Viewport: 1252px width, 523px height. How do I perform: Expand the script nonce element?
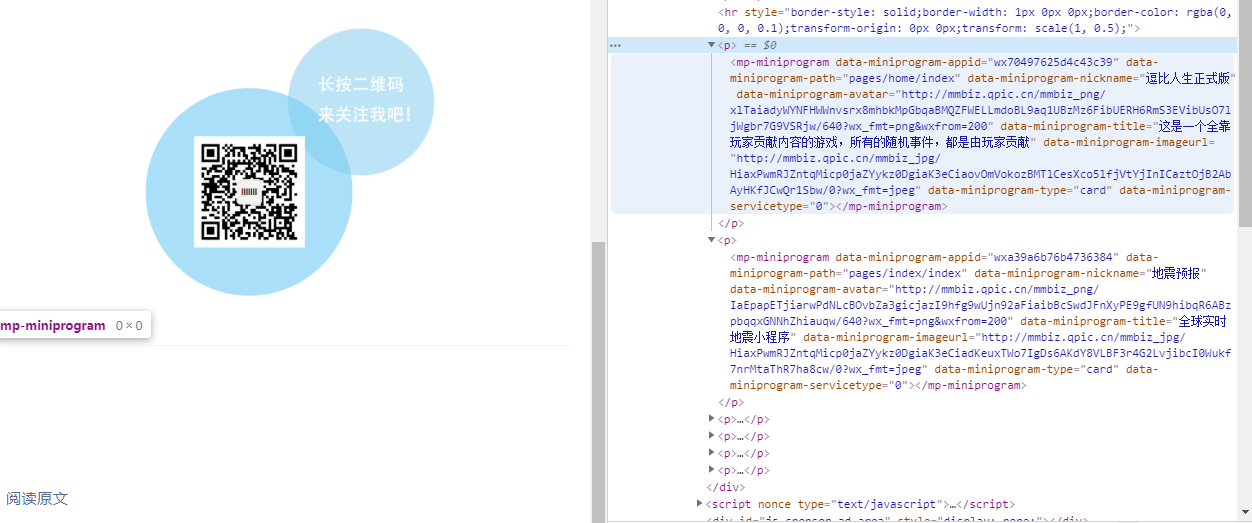[x=700, y=504]
